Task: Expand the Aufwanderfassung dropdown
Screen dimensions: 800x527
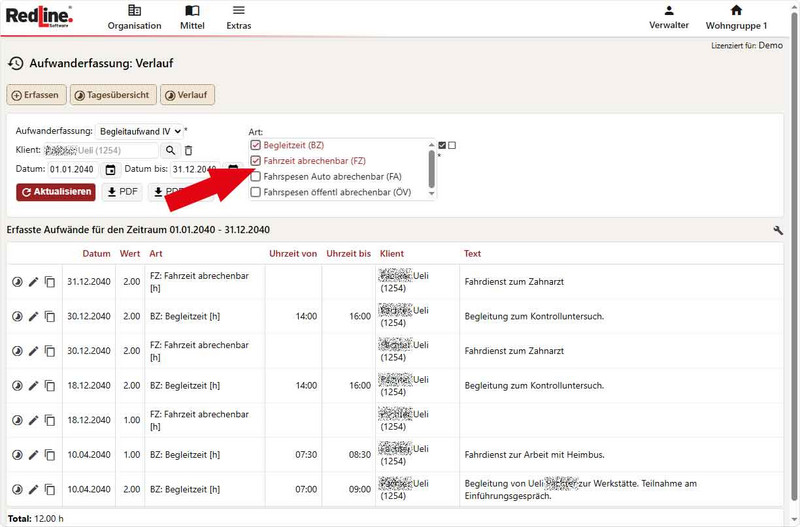Action: pyautogui.click(x=140, y=131)
